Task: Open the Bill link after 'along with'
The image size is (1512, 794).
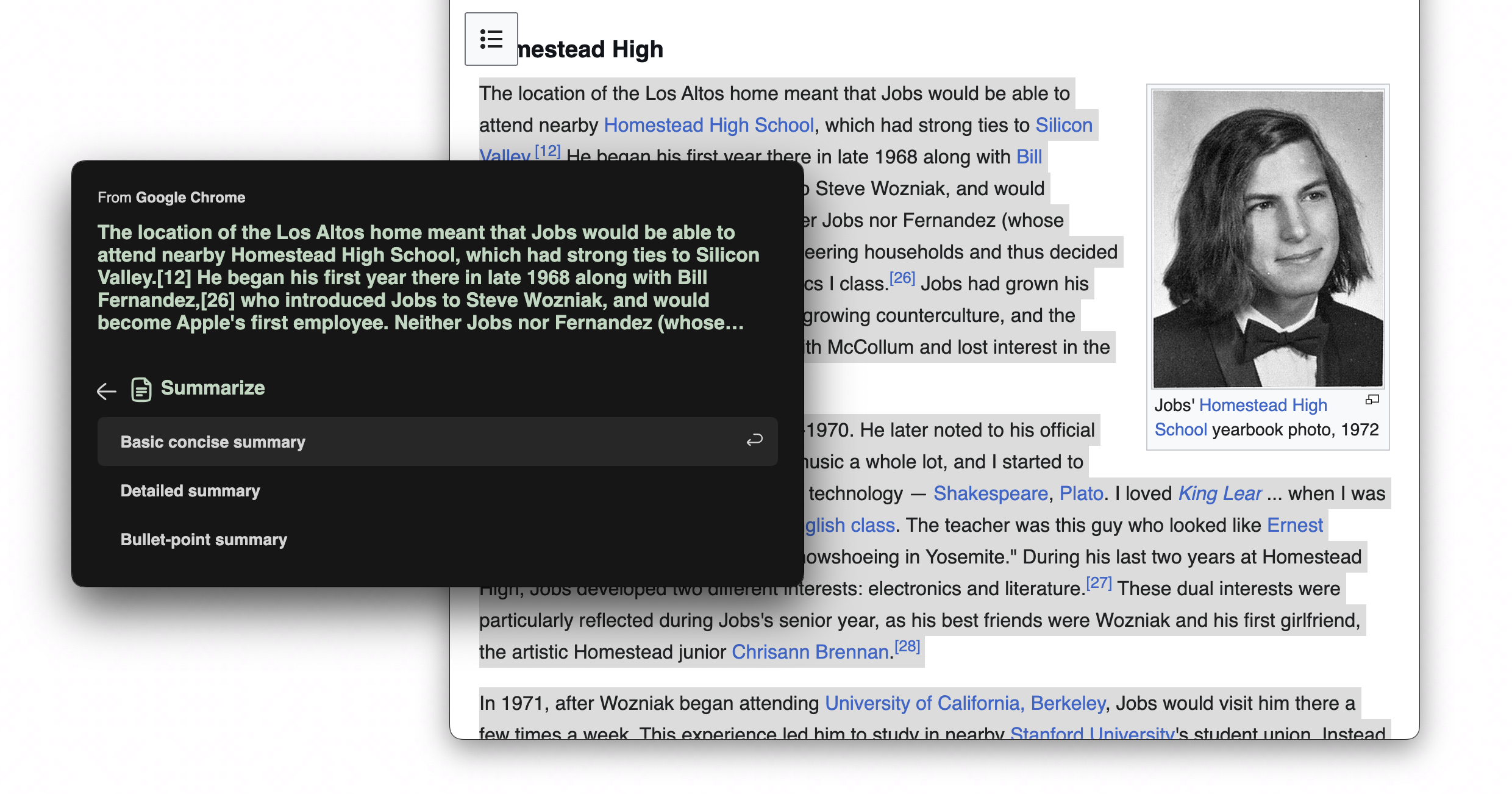Action: [1029, 157]
